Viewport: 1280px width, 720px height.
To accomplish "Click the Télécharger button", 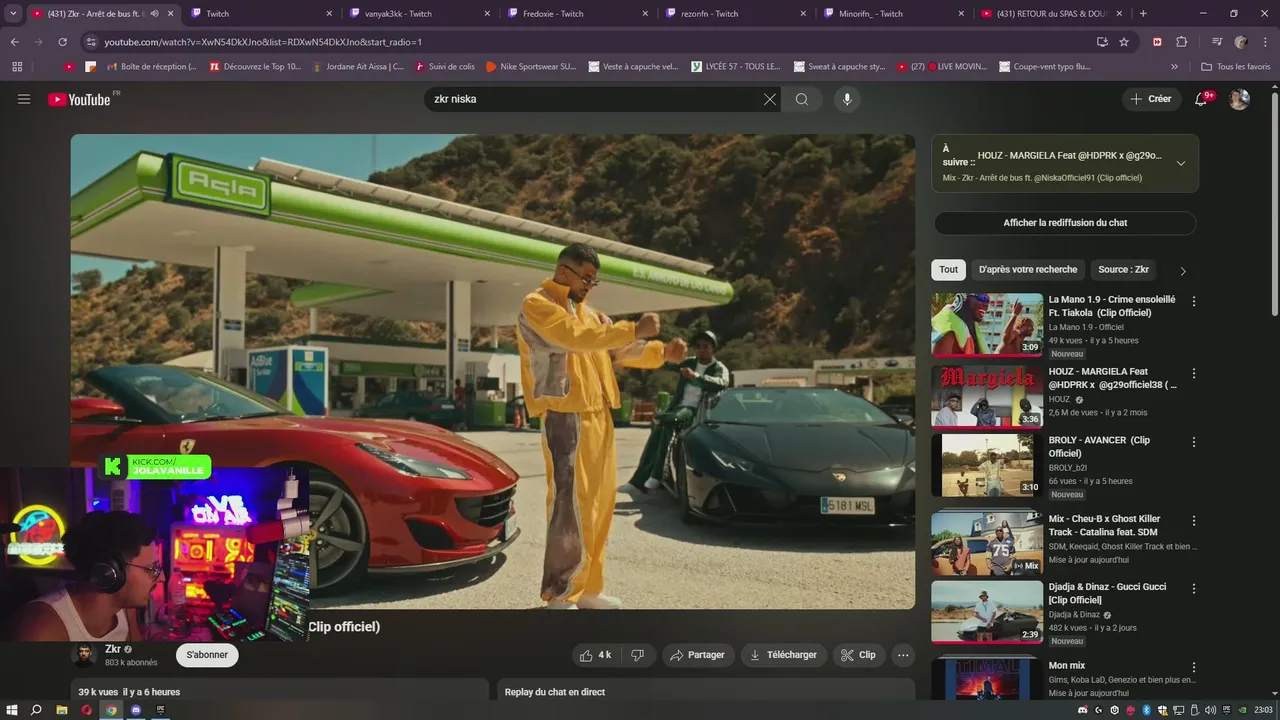I will pyautogui.click(x=783, y=655).
